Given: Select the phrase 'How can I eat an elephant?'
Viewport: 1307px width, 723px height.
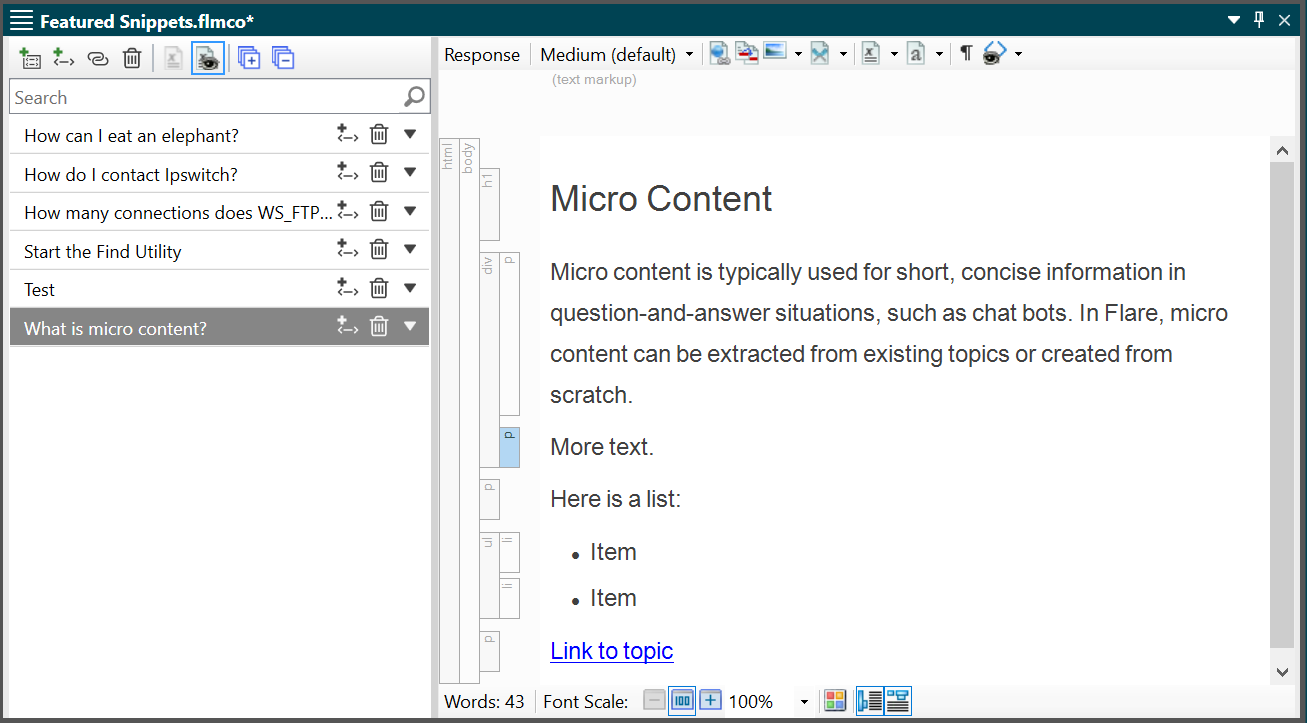Looking at the screenshot, I should click(x=130, y=134).
